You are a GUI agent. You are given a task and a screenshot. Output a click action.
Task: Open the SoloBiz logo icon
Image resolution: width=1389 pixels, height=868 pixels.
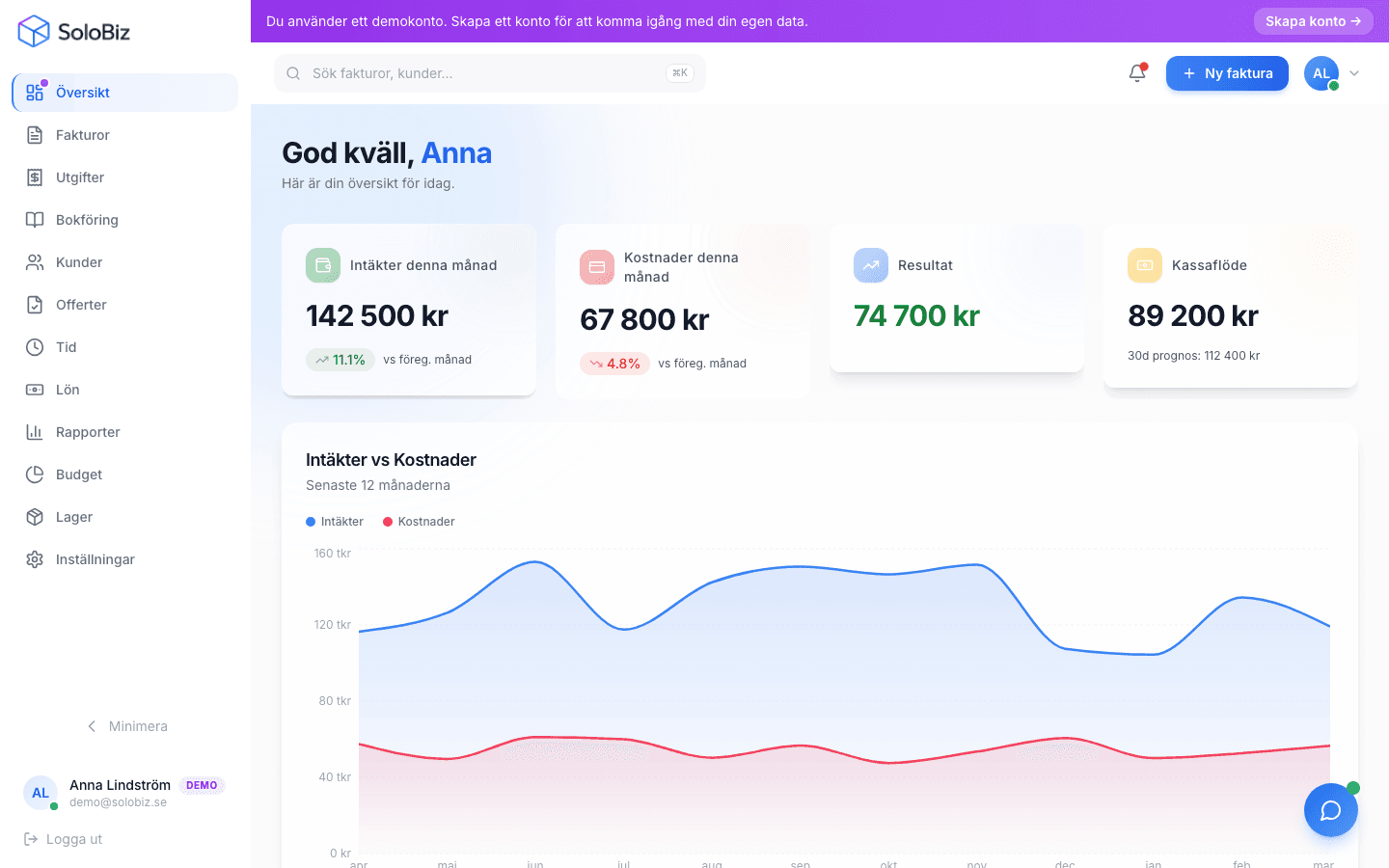point(32,31)
